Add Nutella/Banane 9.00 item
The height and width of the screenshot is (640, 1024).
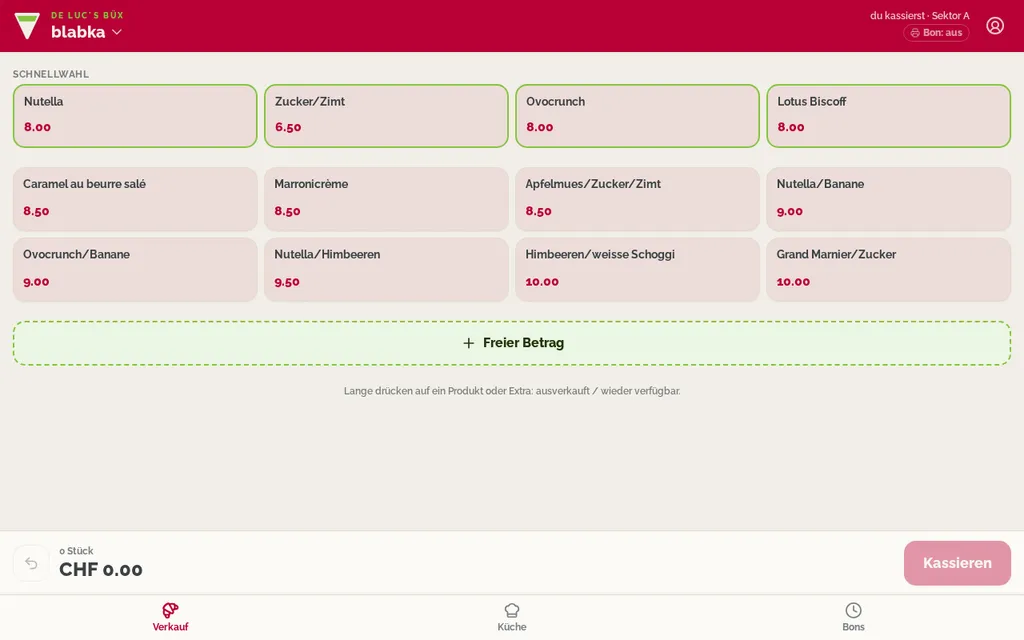pyautogui.click(x=888, y=199)
